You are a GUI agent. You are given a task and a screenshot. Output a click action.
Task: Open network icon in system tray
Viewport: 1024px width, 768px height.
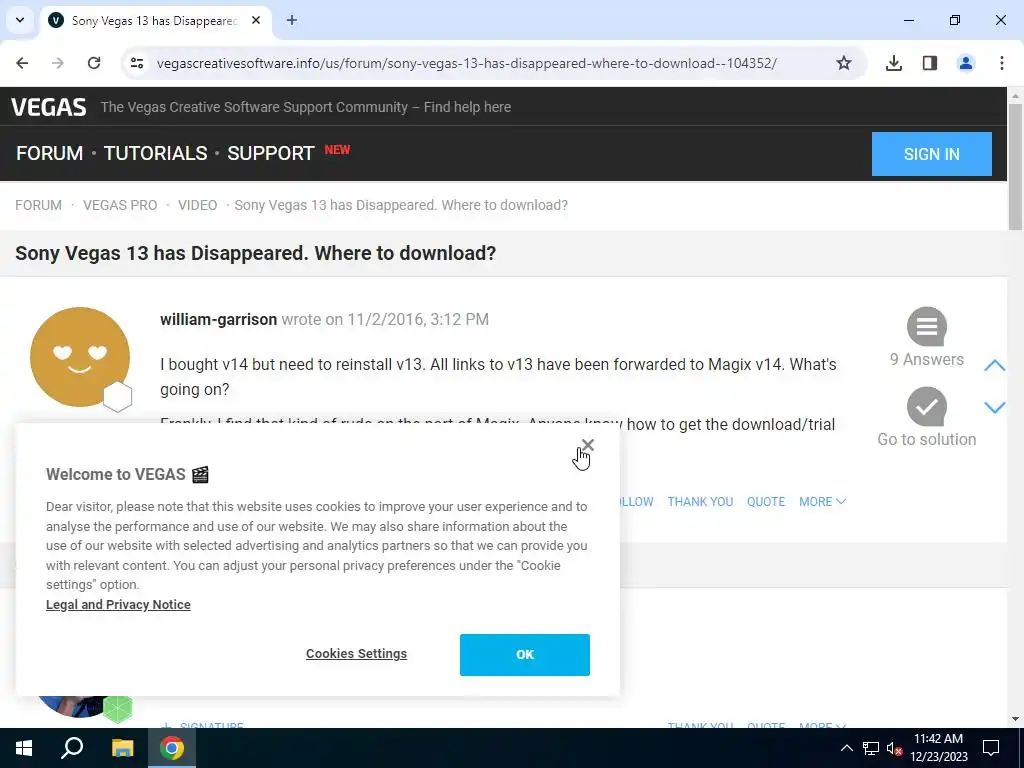point(871,748)
